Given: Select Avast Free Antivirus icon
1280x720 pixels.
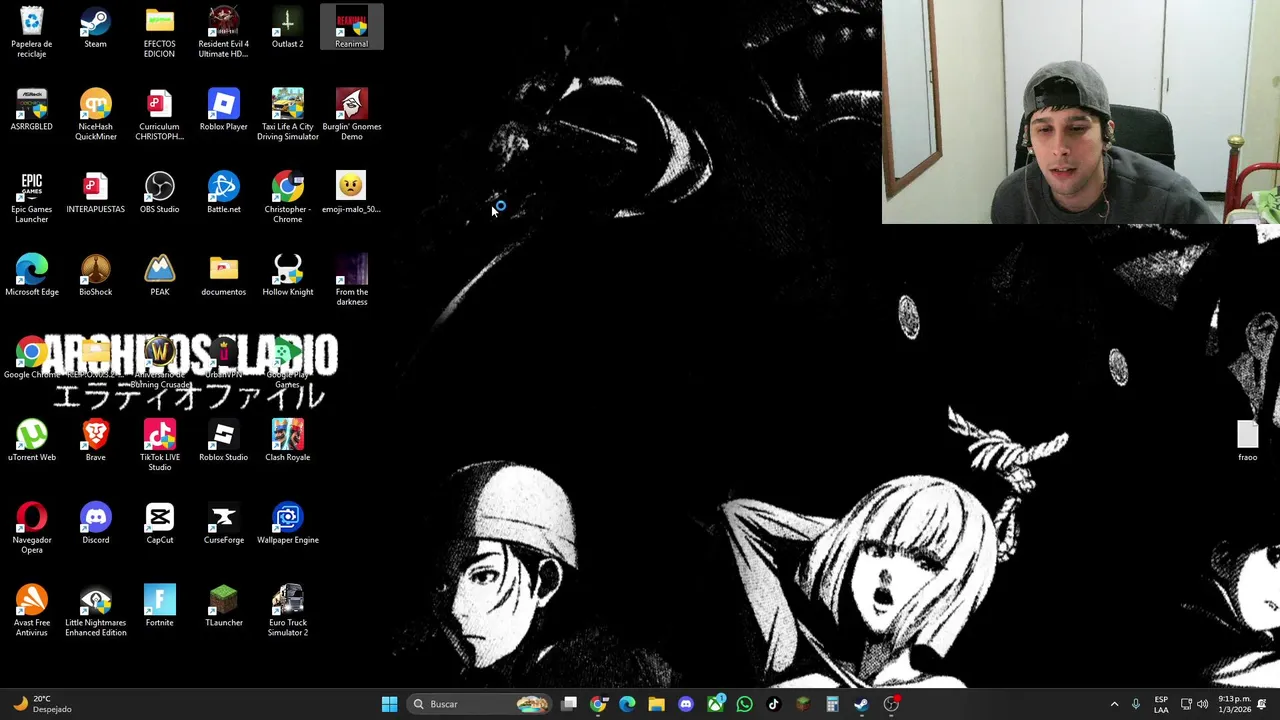Looking at the screenshot, I should click(32, 612).
